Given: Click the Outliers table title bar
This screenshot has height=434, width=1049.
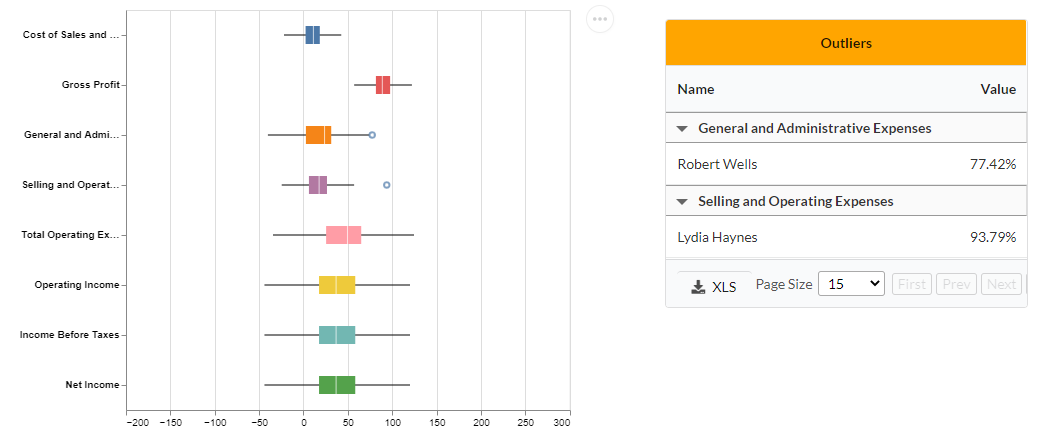Looking at the screenshot, I should 845,43.
